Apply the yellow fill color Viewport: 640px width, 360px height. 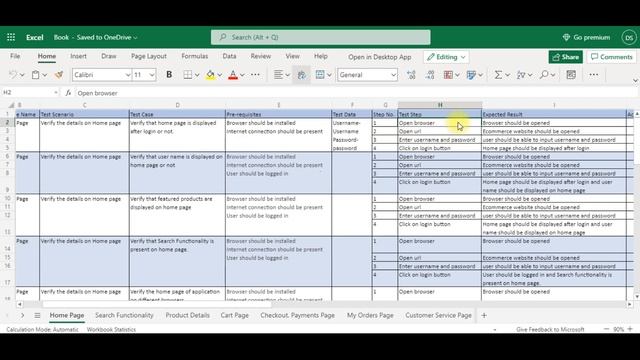point(210,75)
